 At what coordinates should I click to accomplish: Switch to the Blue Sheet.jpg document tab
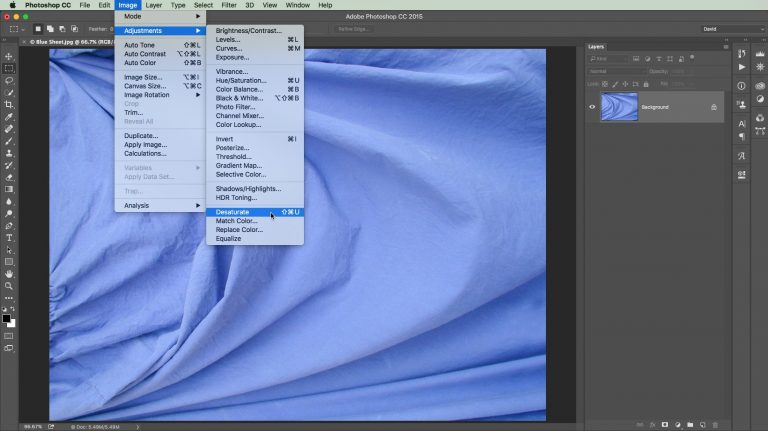coord(70,42)
